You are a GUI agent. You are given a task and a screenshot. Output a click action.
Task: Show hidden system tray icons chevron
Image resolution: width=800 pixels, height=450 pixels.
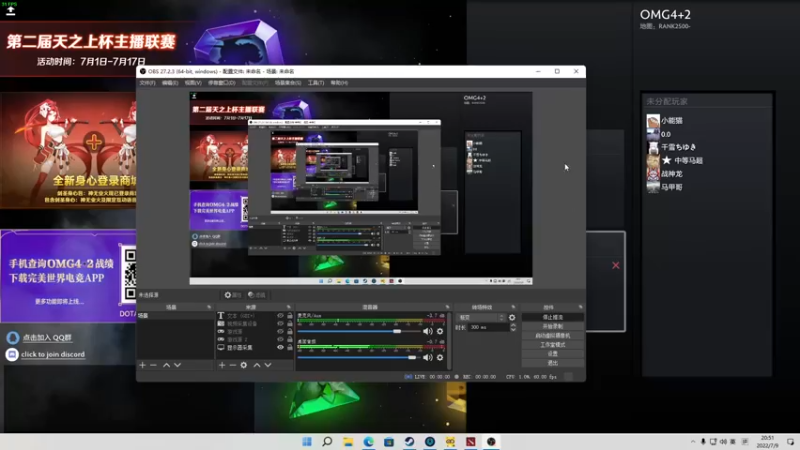point(693,442)
